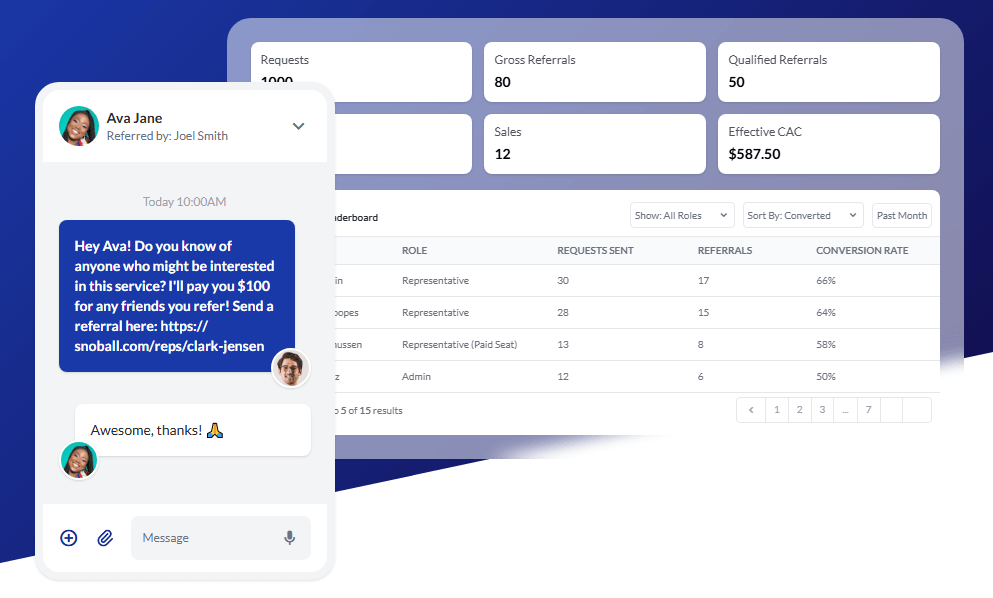Go to page 3 of results
Screen dimensions: 993x598
pyautogui.click(x=822, y=409)
